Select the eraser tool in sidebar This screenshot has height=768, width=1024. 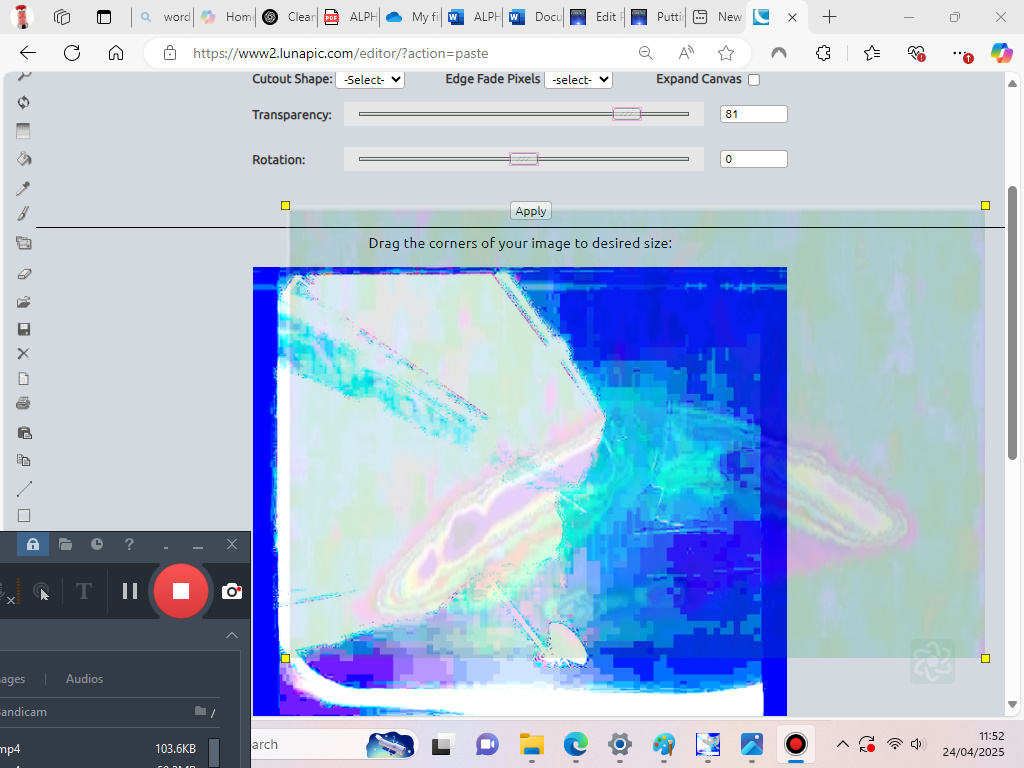tap(24, 273)
